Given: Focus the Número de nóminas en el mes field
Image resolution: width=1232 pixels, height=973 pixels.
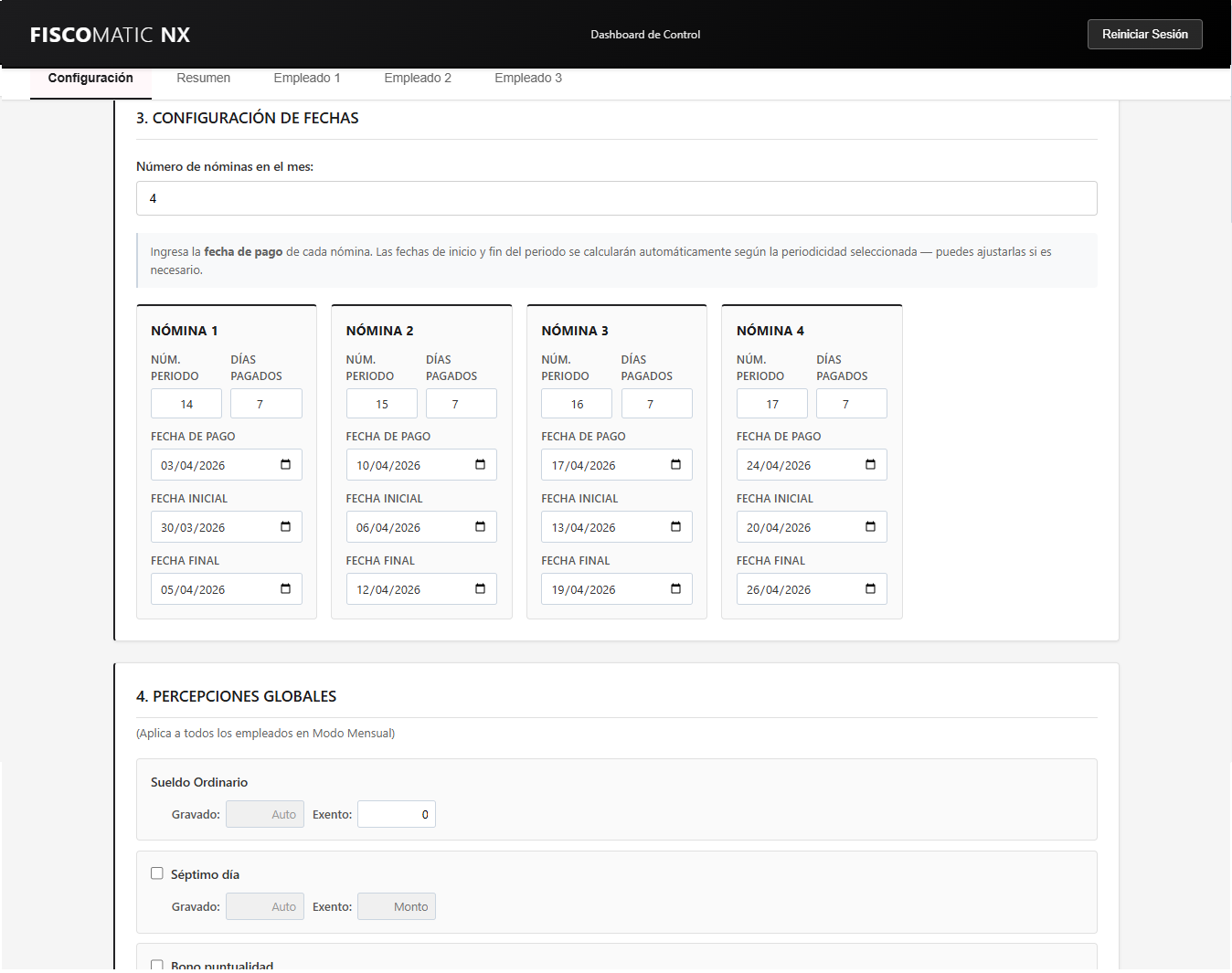Looking at the screenshot, I should coord(616,198).
